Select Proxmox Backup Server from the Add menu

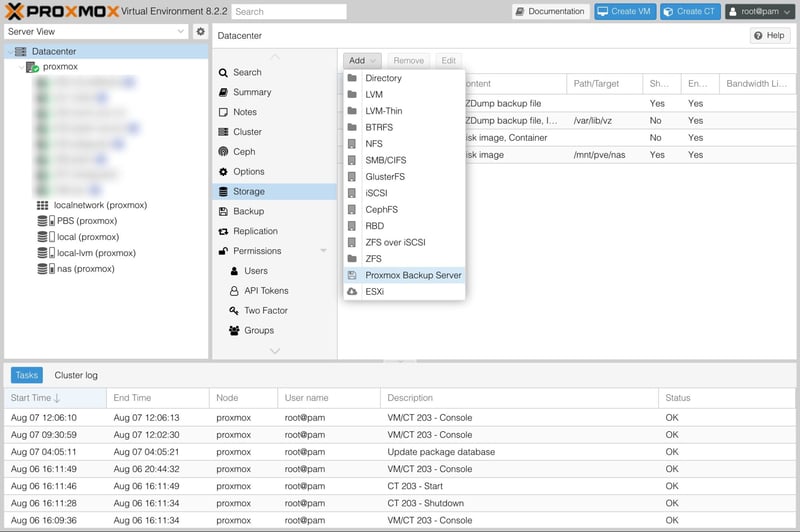point(412,275)
